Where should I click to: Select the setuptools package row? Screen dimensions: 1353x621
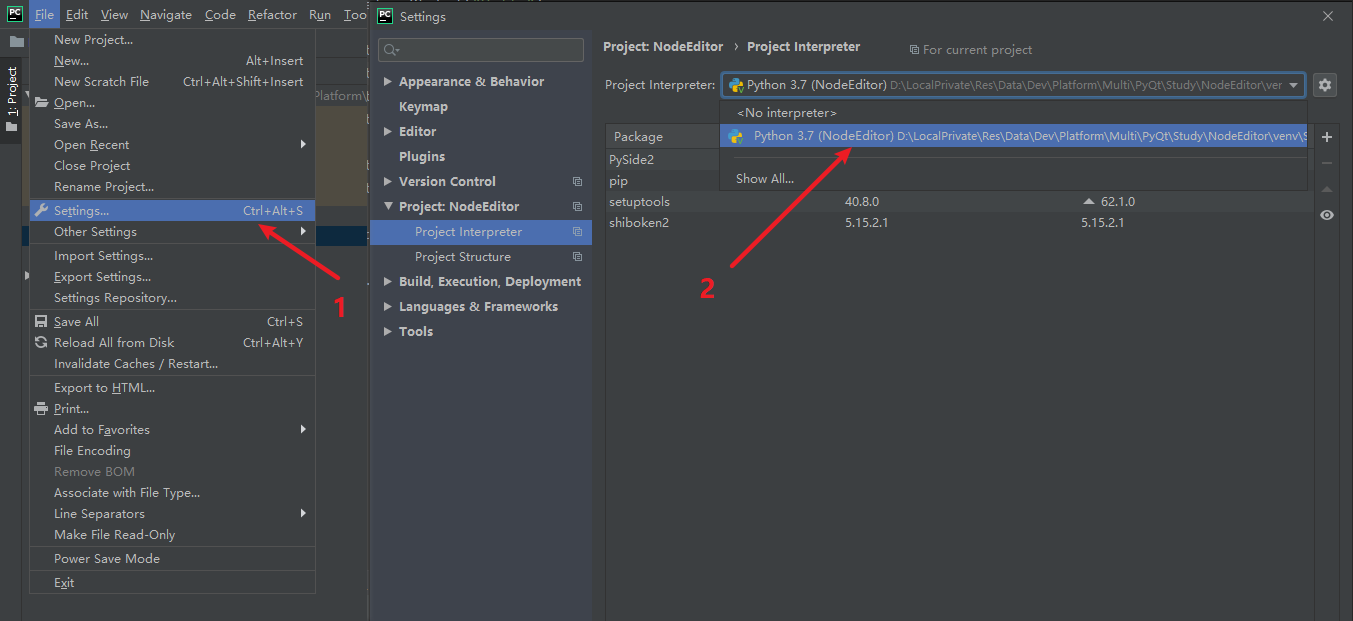point(640,202)
